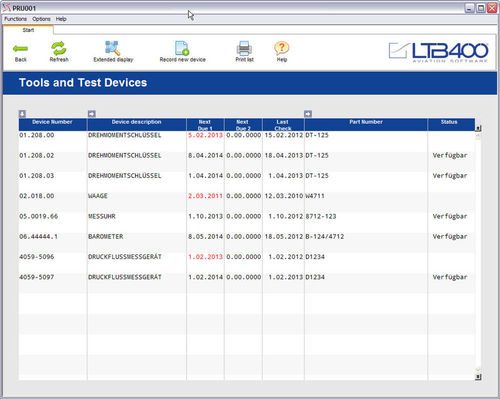
Task: Click part number B-124/4712
Action: coord(325,236)
